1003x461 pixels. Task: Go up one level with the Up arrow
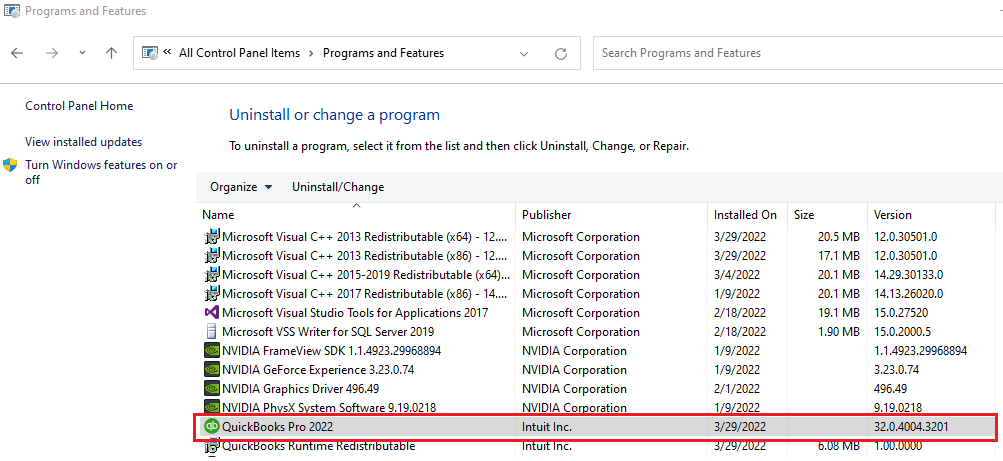click(x=111, y=53)
